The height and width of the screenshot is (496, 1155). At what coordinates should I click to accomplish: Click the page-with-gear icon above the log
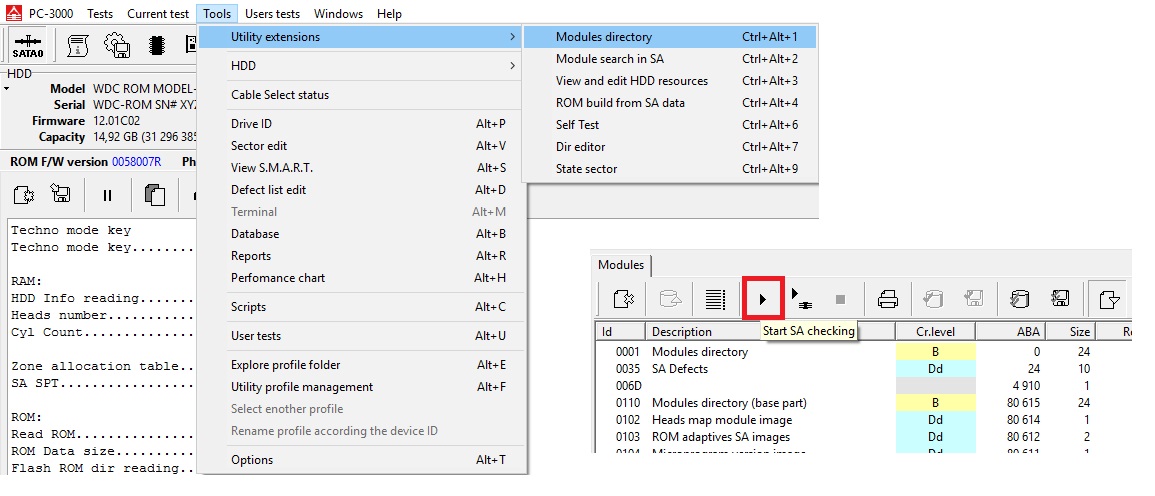coord(24,195)
